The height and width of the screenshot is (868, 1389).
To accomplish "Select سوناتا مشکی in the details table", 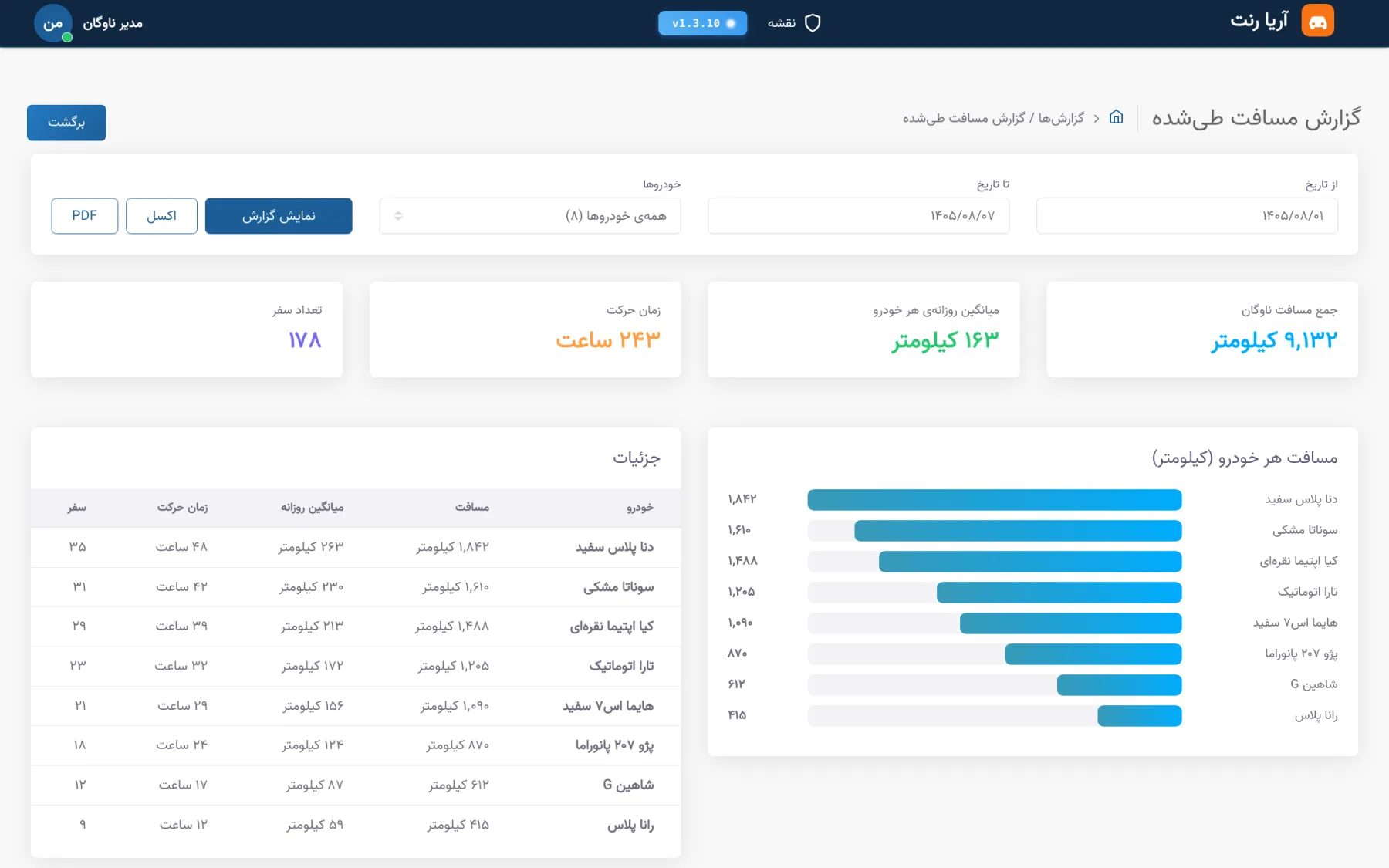I will coord(618,588).
